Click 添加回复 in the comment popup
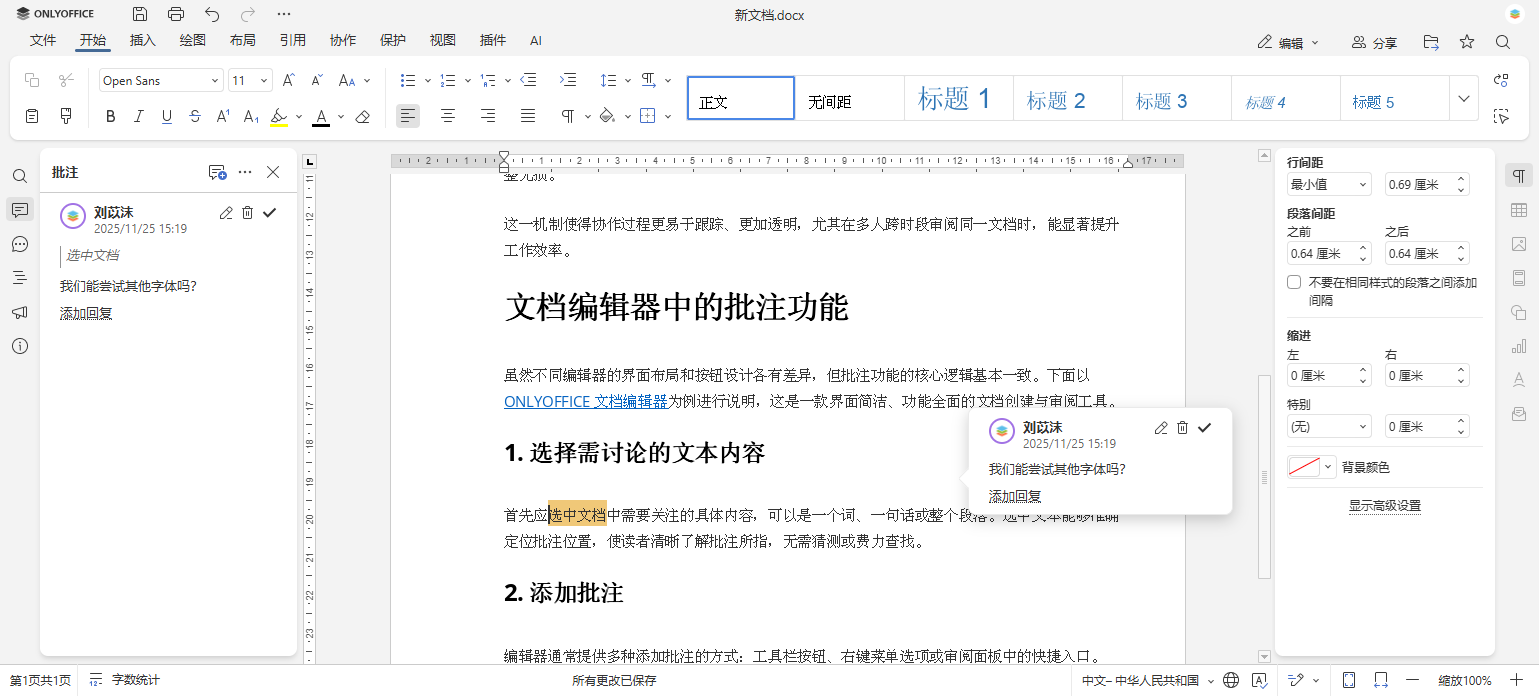Viewport: 1539px width, 696px height. click(x=1015, y=495)
